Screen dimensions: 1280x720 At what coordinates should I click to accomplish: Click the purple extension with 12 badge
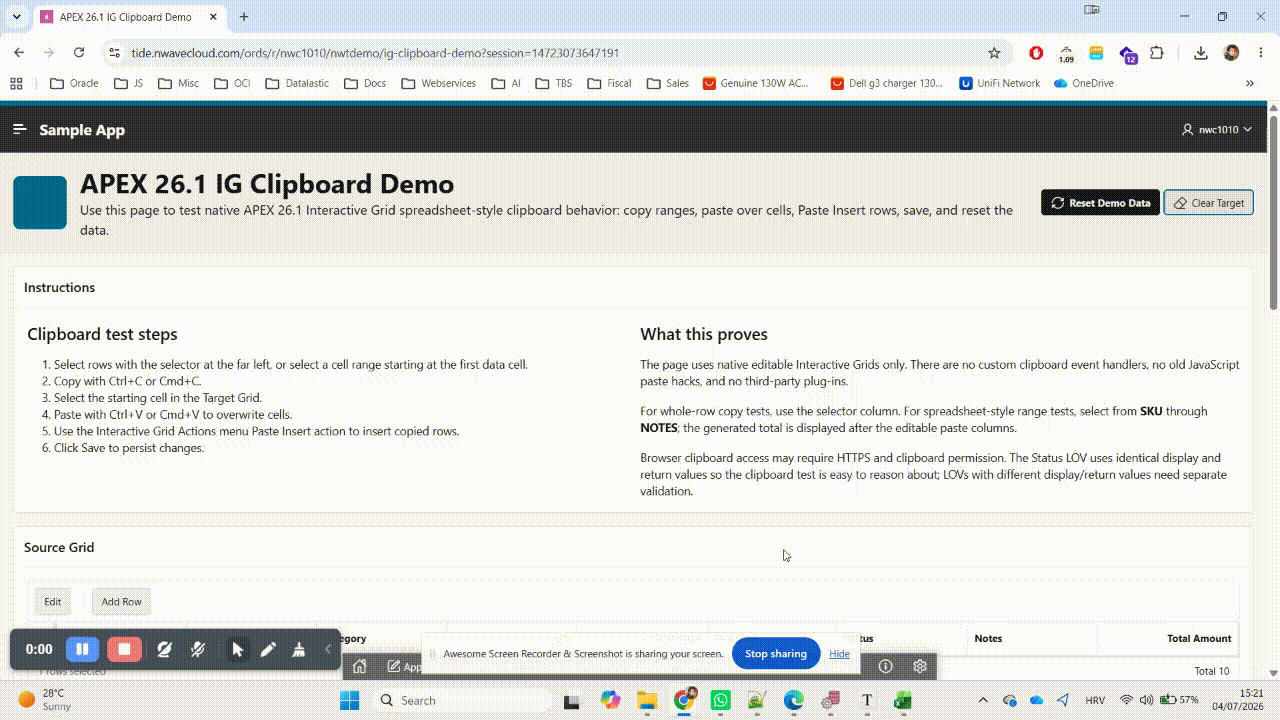1127,54
